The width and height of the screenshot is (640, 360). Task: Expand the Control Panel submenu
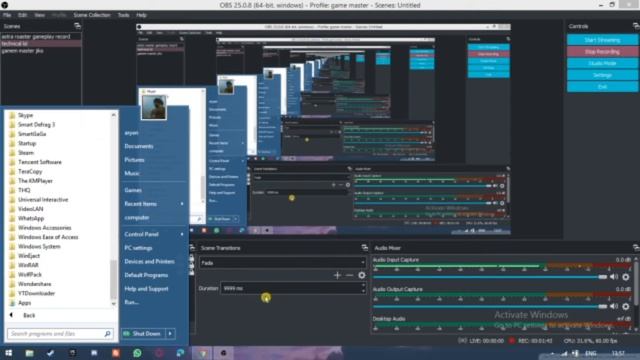182,234
